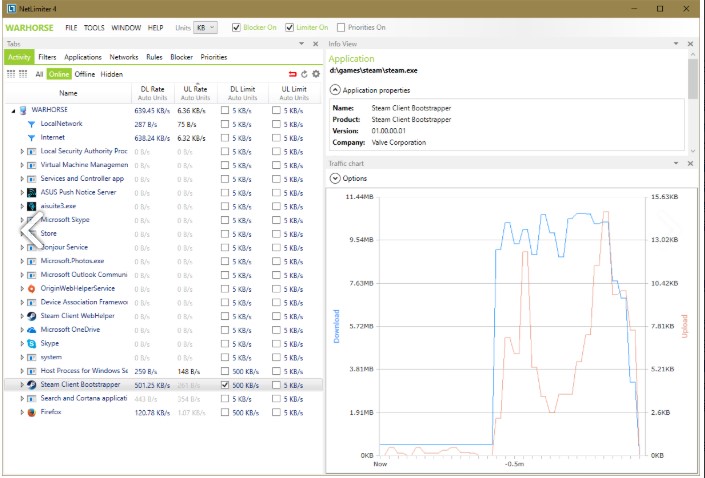The image size is (705, 478).
Task: Click the Microsoft OneDrive cloud icon
Action: point(31,329)
